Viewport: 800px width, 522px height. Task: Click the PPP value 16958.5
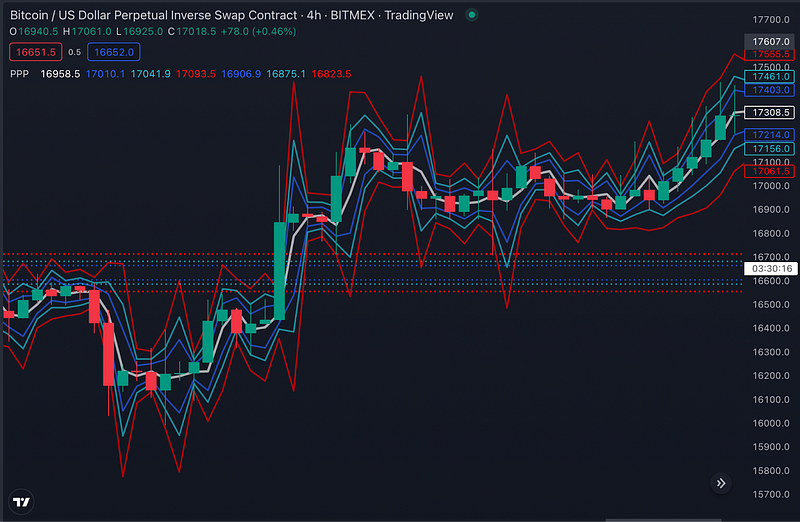tap(60, 74)
